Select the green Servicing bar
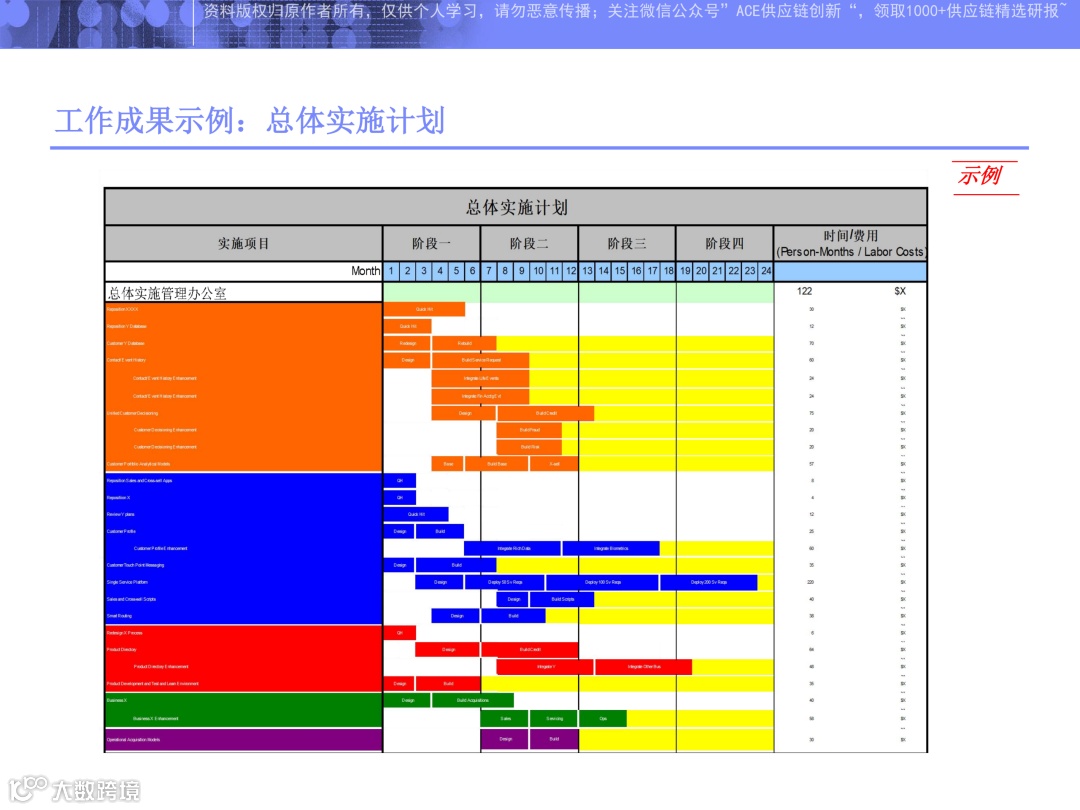 pos(554,718)
